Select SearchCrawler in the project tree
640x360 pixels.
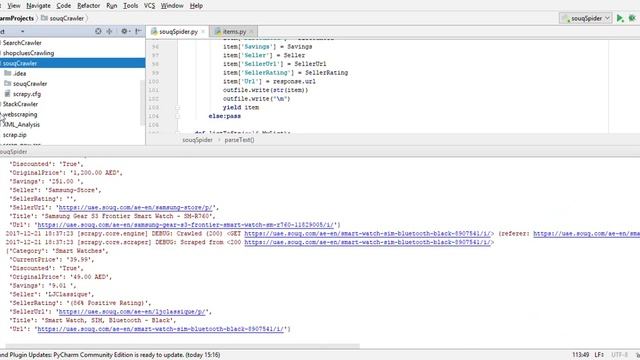[22, 43]
